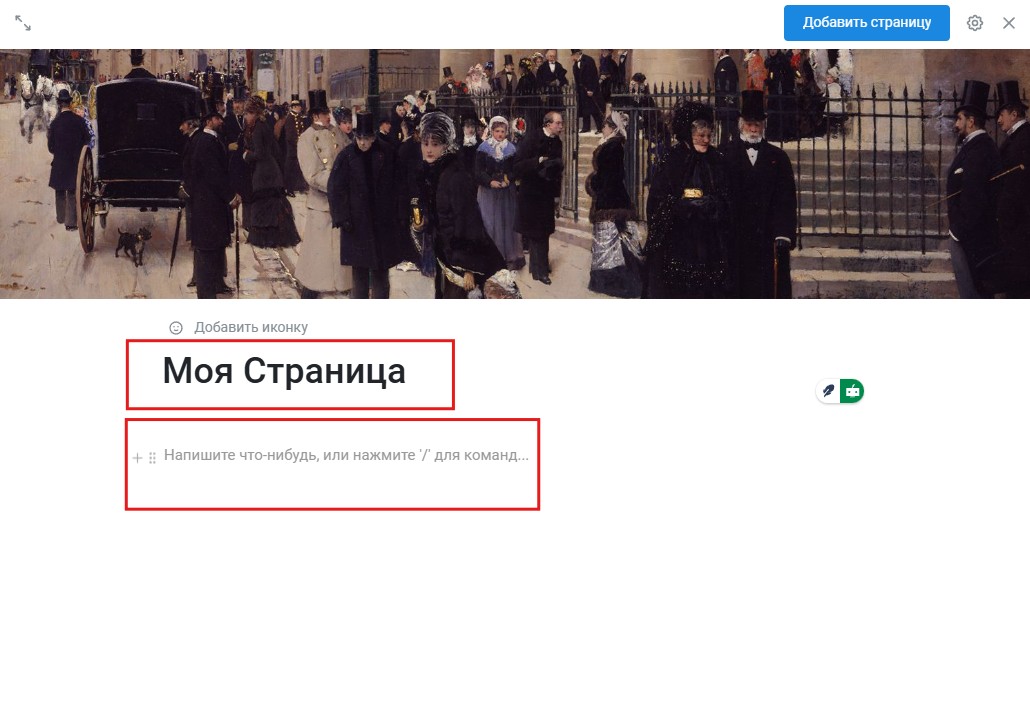This screenshot has height=717, width=1030.
Task: Click the six-dot block drag handle
Action: 152,458
